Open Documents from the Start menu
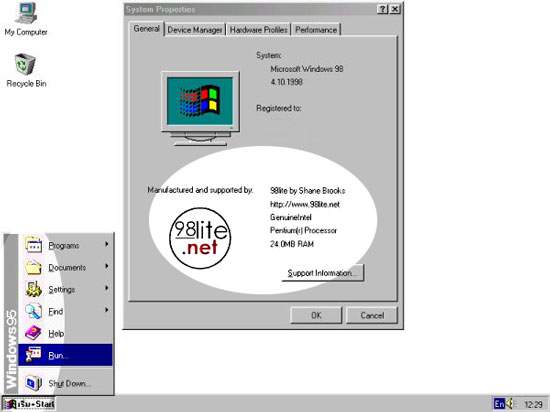 coord(65,267)
